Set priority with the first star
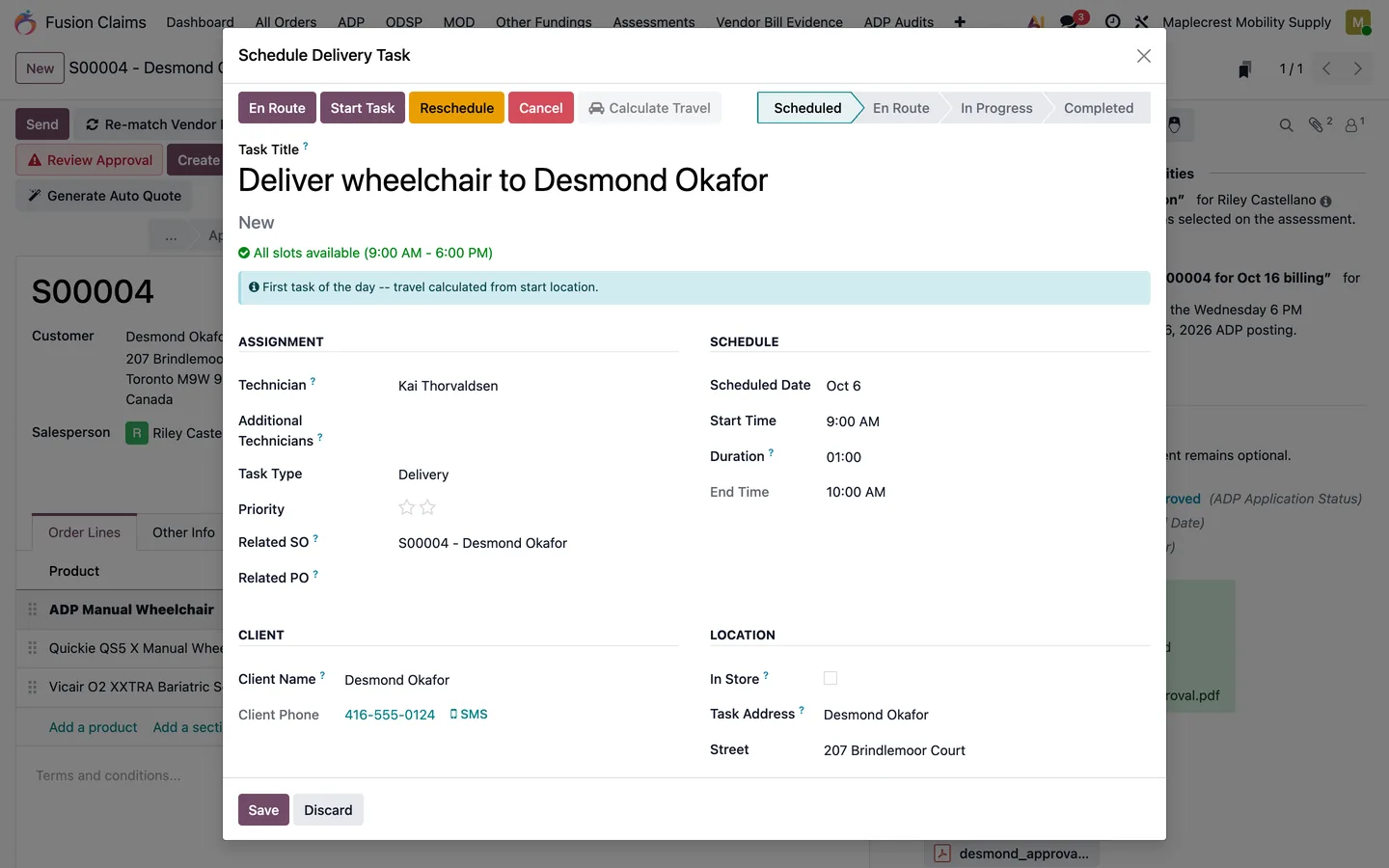 [x=406, y=507]
